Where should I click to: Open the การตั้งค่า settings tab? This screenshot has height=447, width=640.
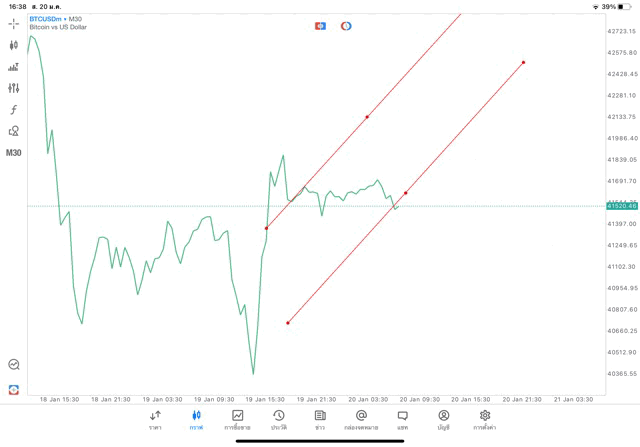(485, 420)
